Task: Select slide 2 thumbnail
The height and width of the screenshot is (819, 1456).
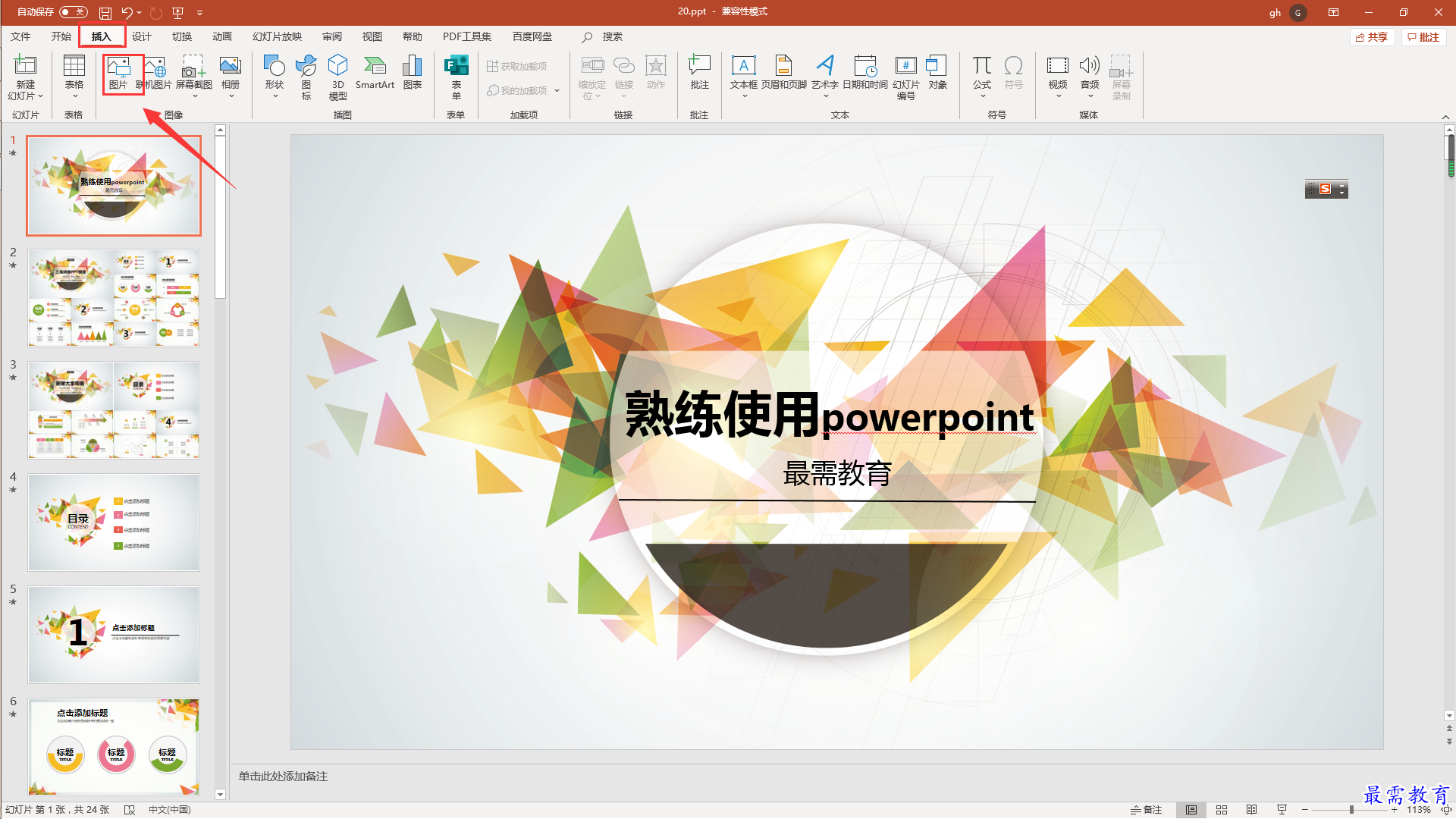Action: click(114, 298)
